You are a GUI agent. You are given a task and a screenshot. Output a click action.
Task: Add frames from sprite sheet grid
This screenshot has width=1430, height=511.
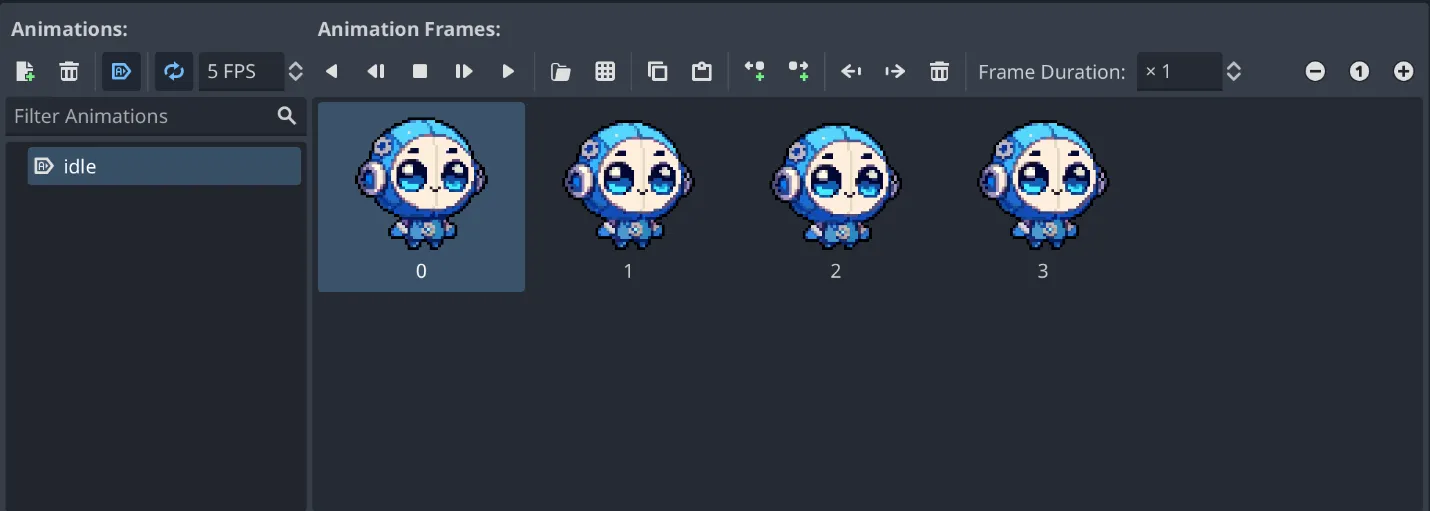tap(605, 71)
